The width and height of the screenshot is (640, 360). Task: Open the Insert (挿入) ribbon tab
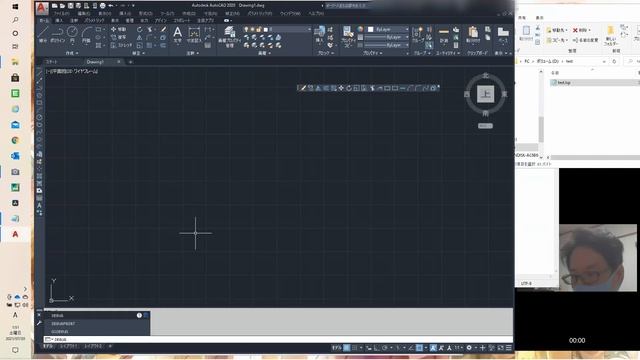[59, 20]
